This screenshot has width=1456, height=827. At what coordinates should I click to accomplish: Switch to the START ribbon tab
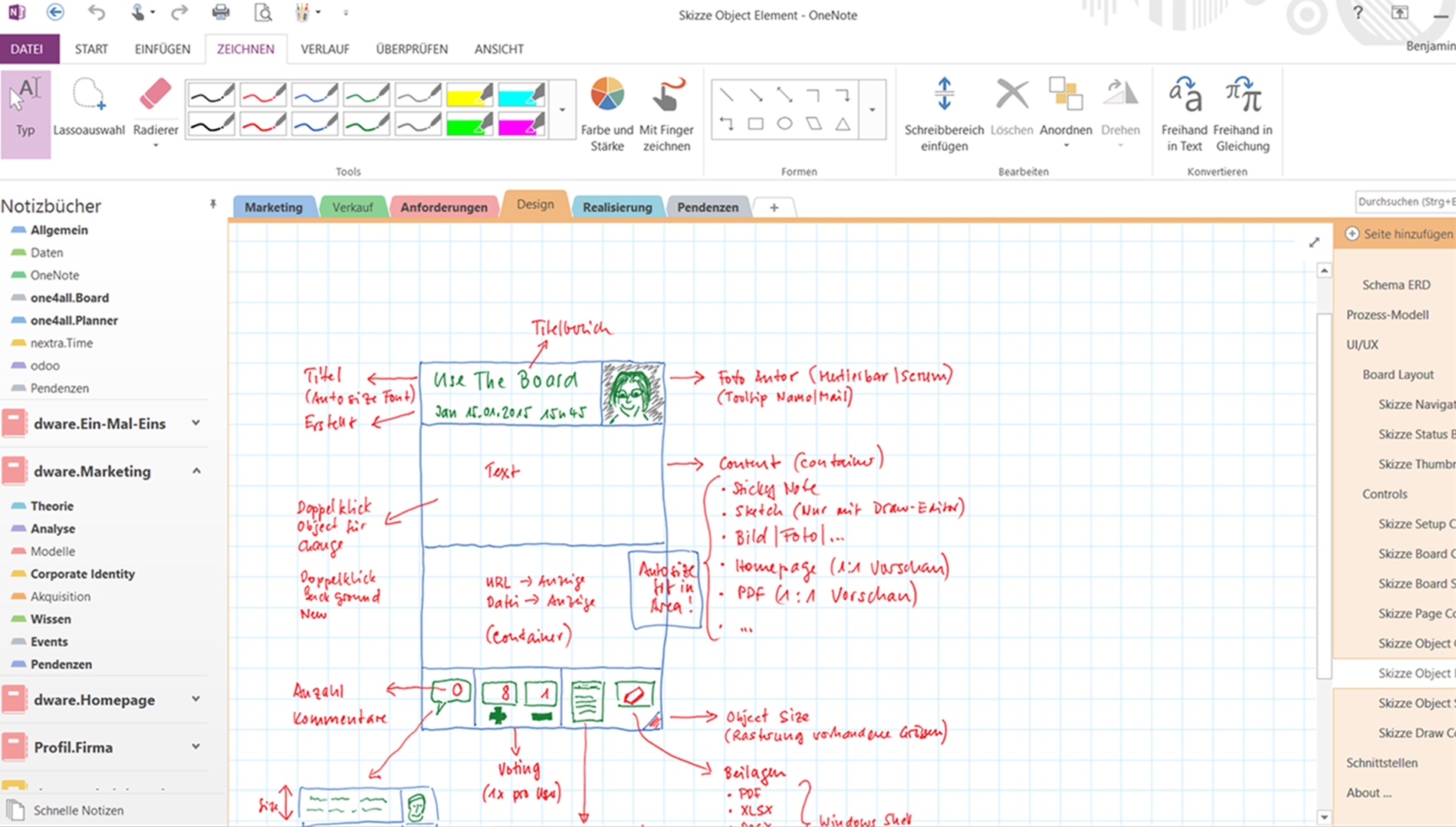[x=91, y=49]
